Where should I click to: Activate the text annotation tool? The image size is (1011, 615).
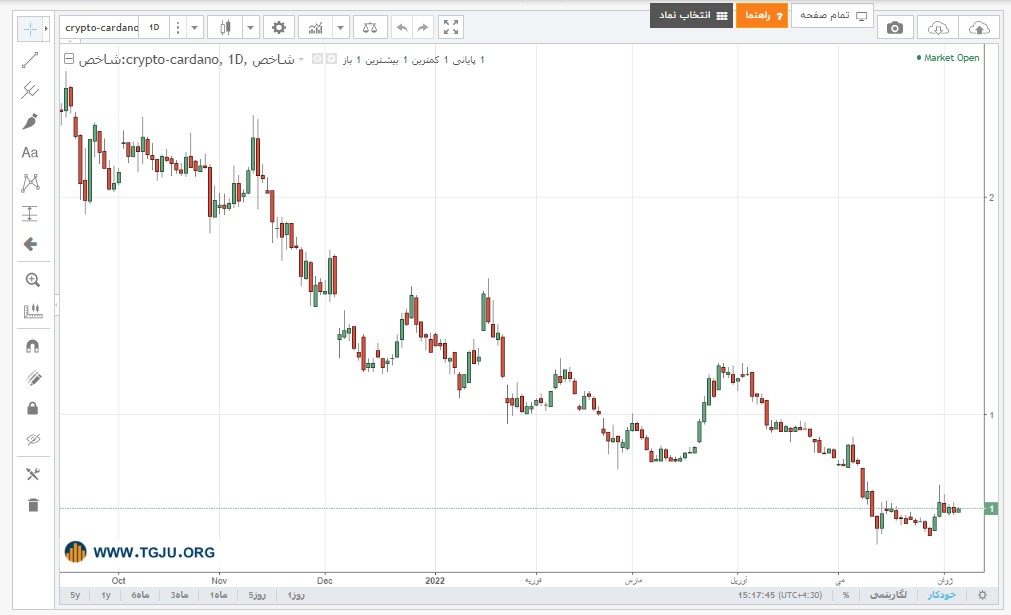tap(30, 152)
